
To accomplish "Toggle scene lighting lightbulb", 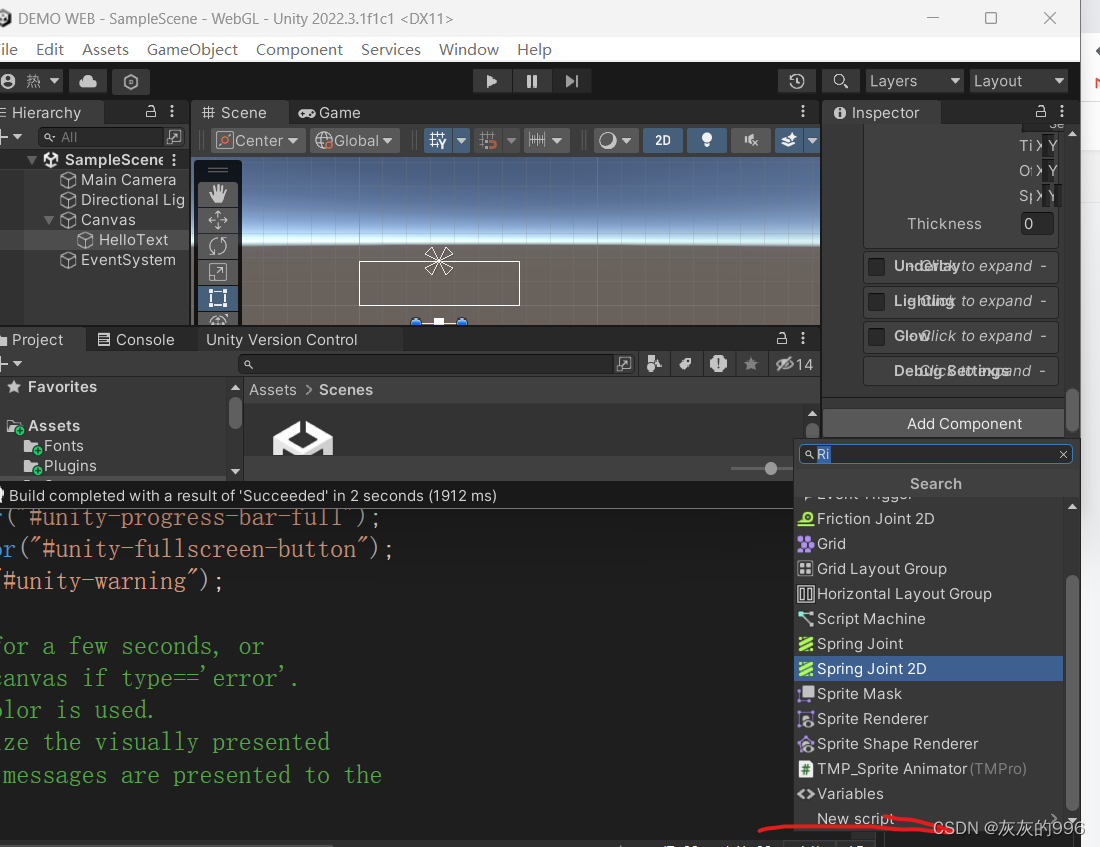I will [x=707, y=140].
